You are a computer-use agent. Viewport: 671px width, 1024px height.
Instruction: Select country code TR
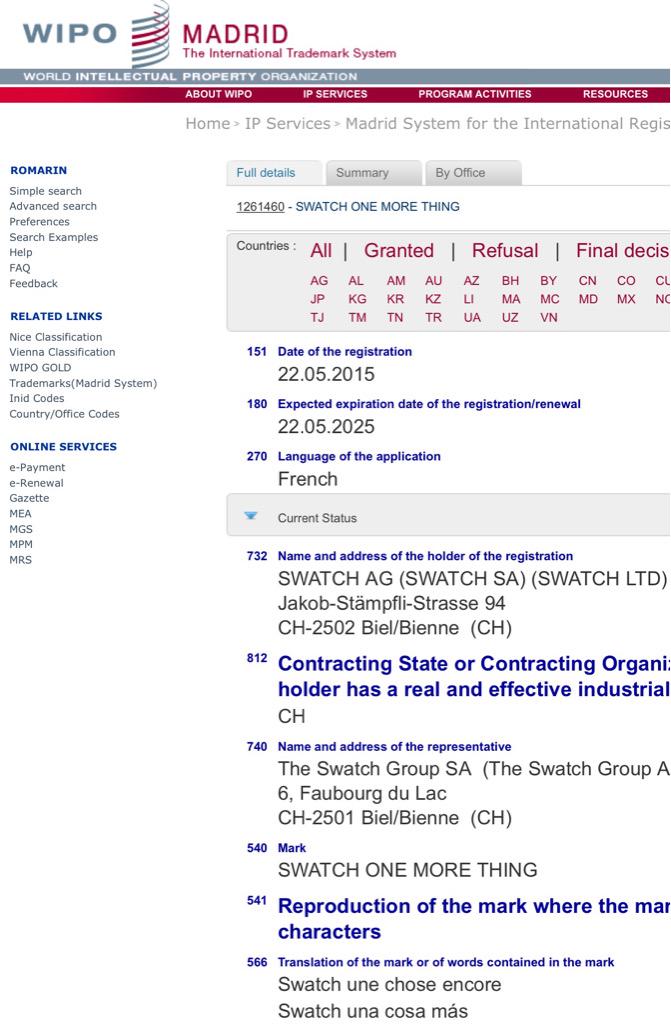pyautogui.click(x=433, y=317)
